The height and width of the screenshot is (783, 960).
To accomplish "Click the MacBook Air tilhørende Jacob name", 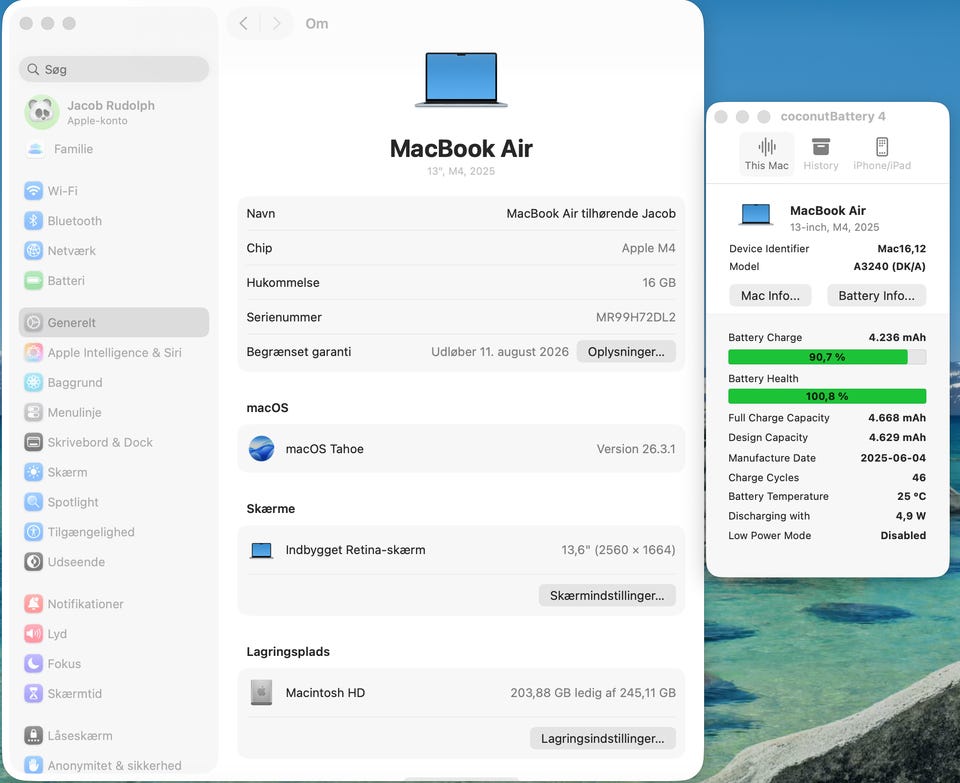I will (x=591, y=214).
